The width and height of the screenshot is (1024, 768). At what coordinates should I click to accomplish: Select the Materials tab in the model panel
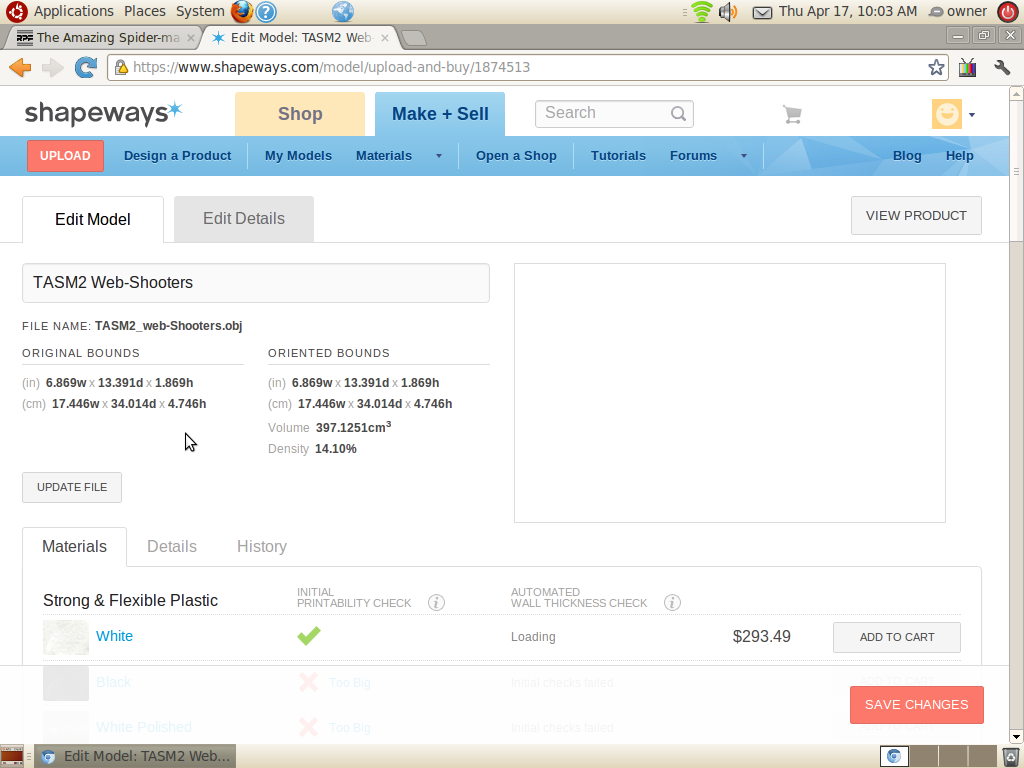tap(74, 547)
